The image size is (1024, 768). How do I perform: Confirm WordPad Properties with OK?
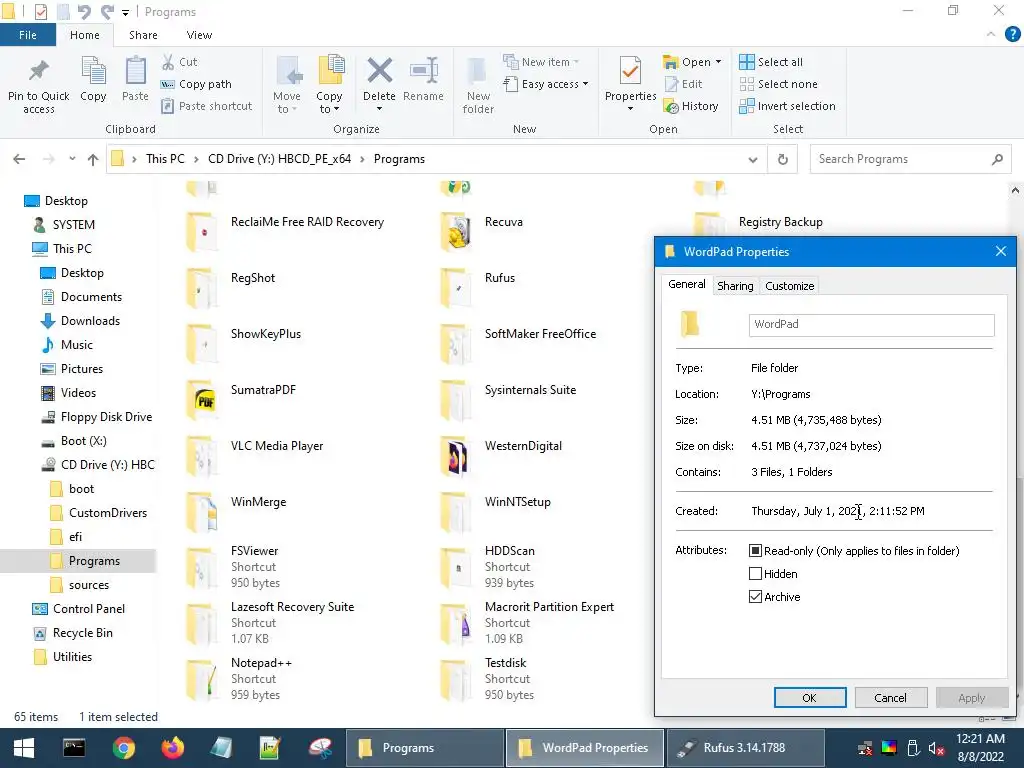click(810, 698)
